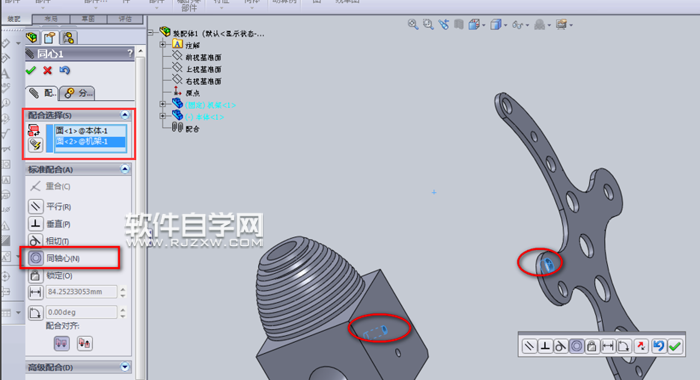Viewport: 700px width, 380px height.
Task: Choose Parallel in the floating mate toolbar
Action: [529, 346]
